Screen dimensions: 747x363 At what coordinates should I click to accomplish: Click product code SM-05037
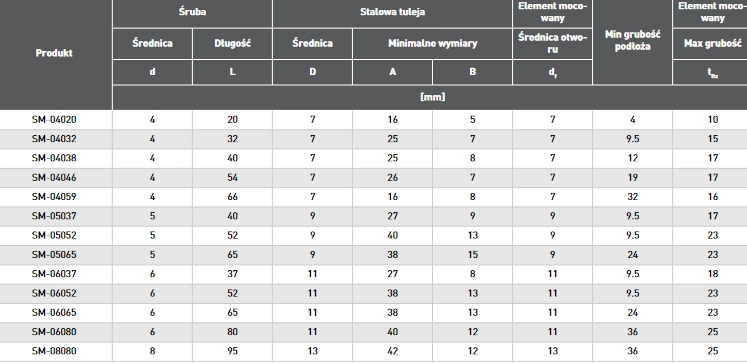tap(54, 216)
